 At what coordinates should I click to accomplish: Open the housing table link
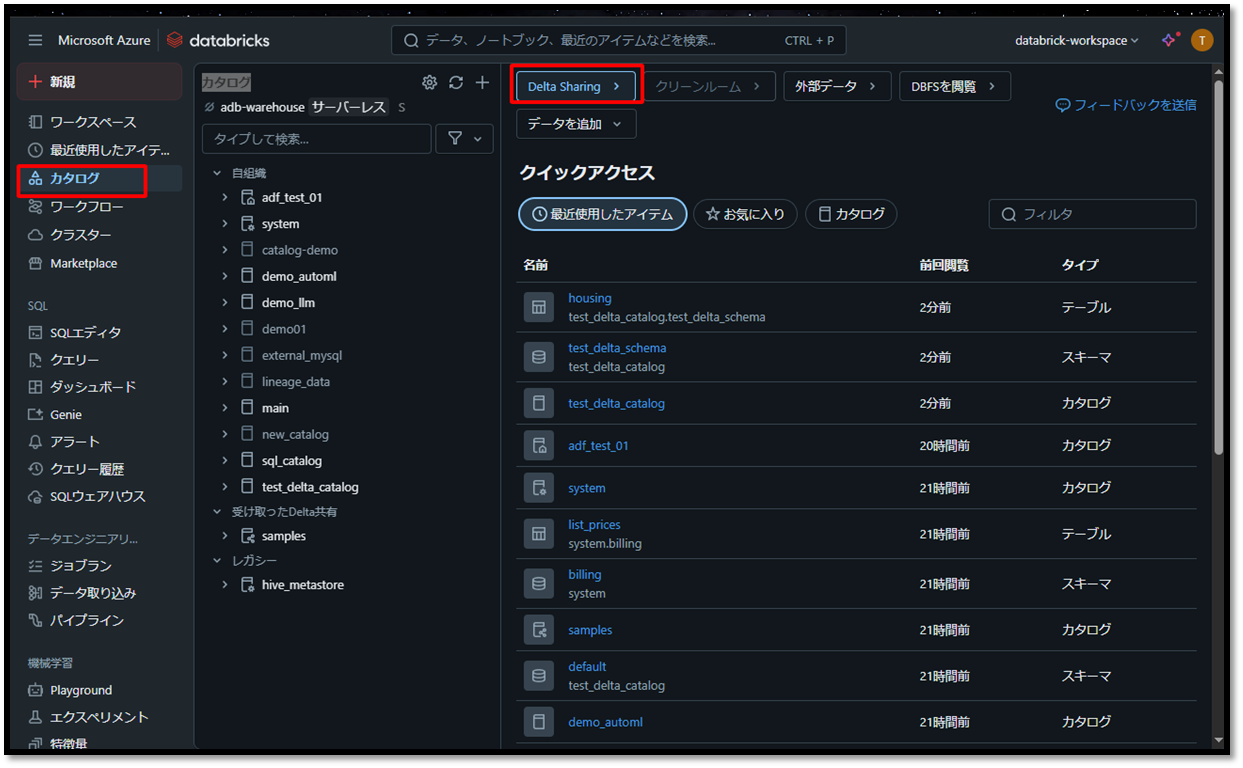click(589, 298)
